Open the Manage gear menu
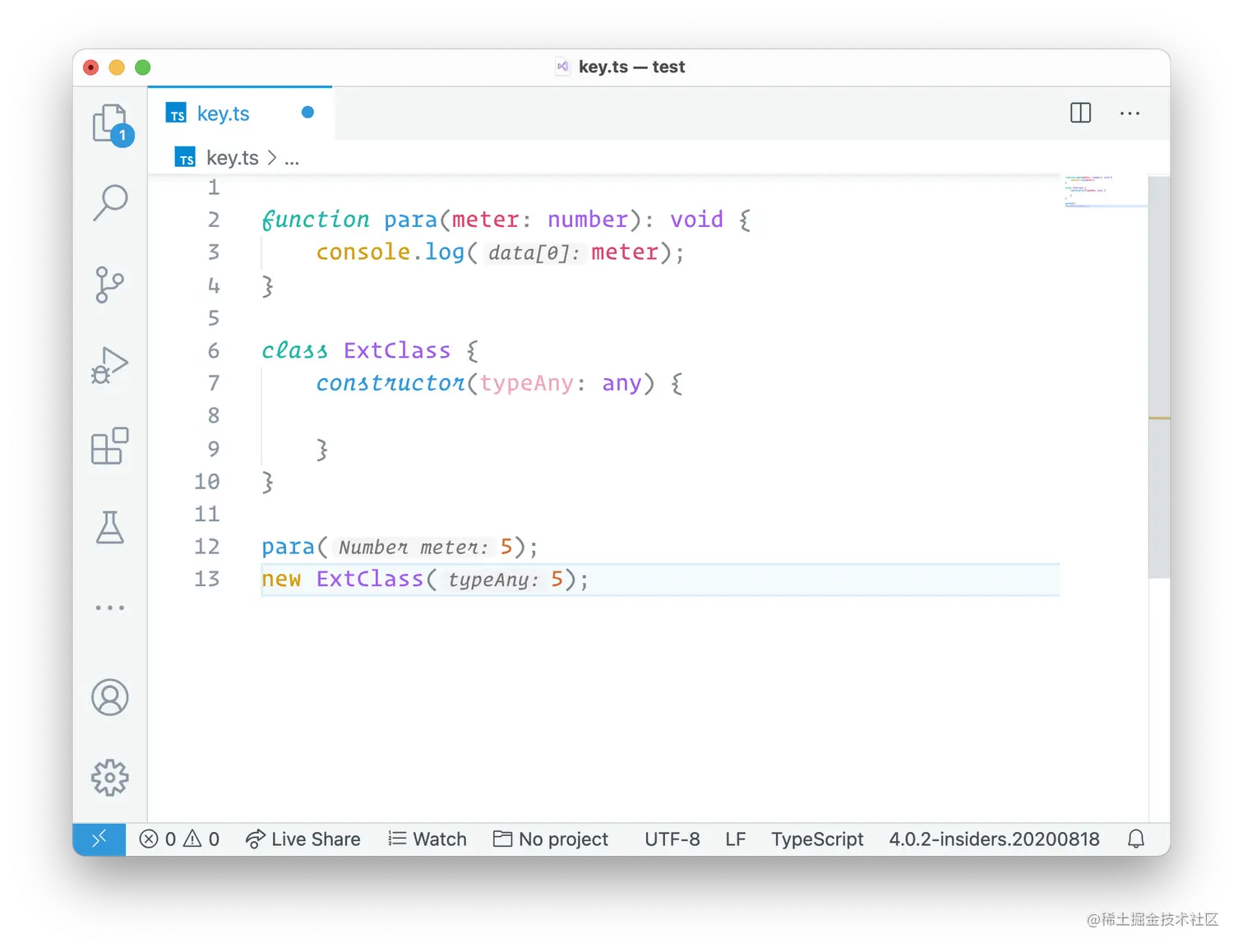 (110, 777)
